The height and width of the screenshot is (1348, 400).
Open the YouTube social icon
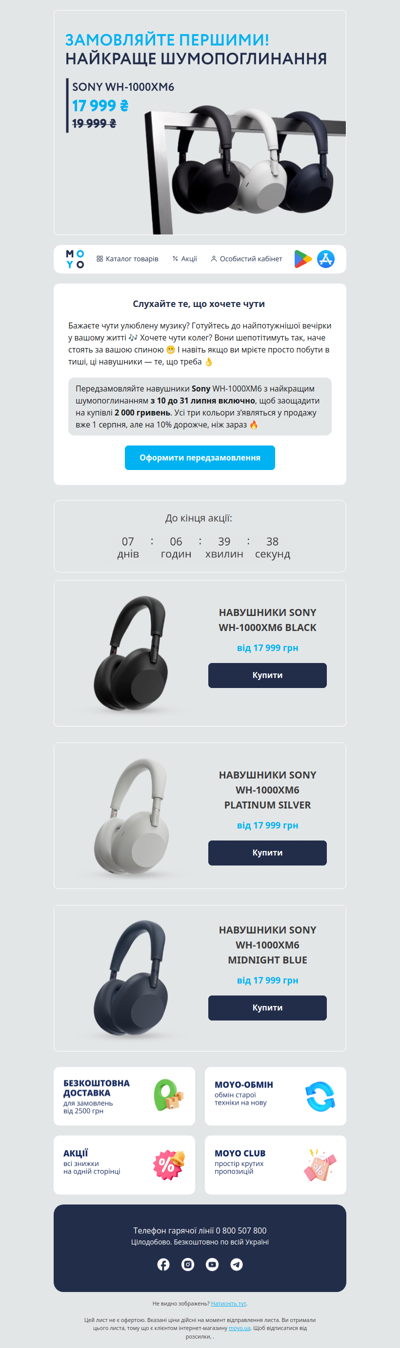tap(212, 1264)
